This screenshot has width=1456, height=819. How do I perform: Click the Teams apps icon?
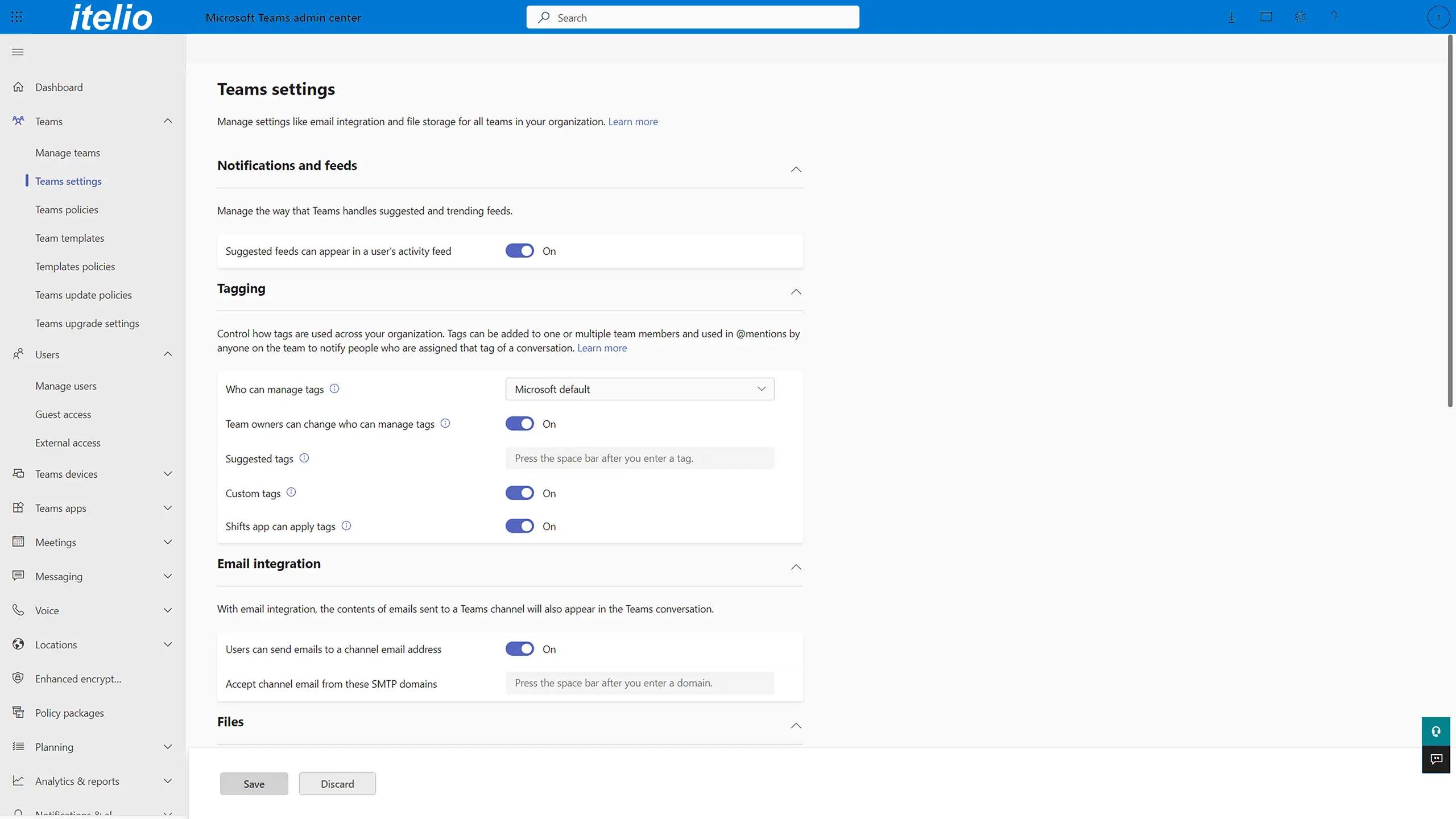click(18, 508)
